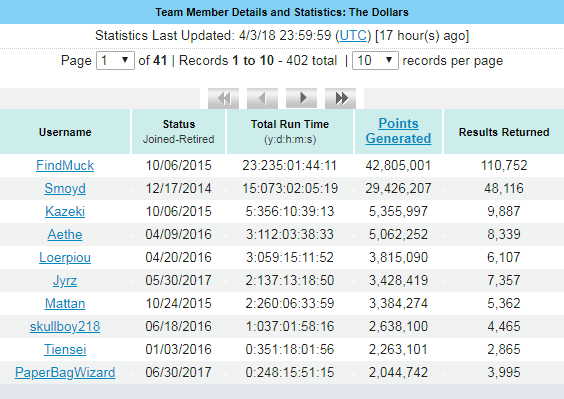This screenshot has width=564, height=399.
Task: Go to the first page arrow
Action: [223, 98]
